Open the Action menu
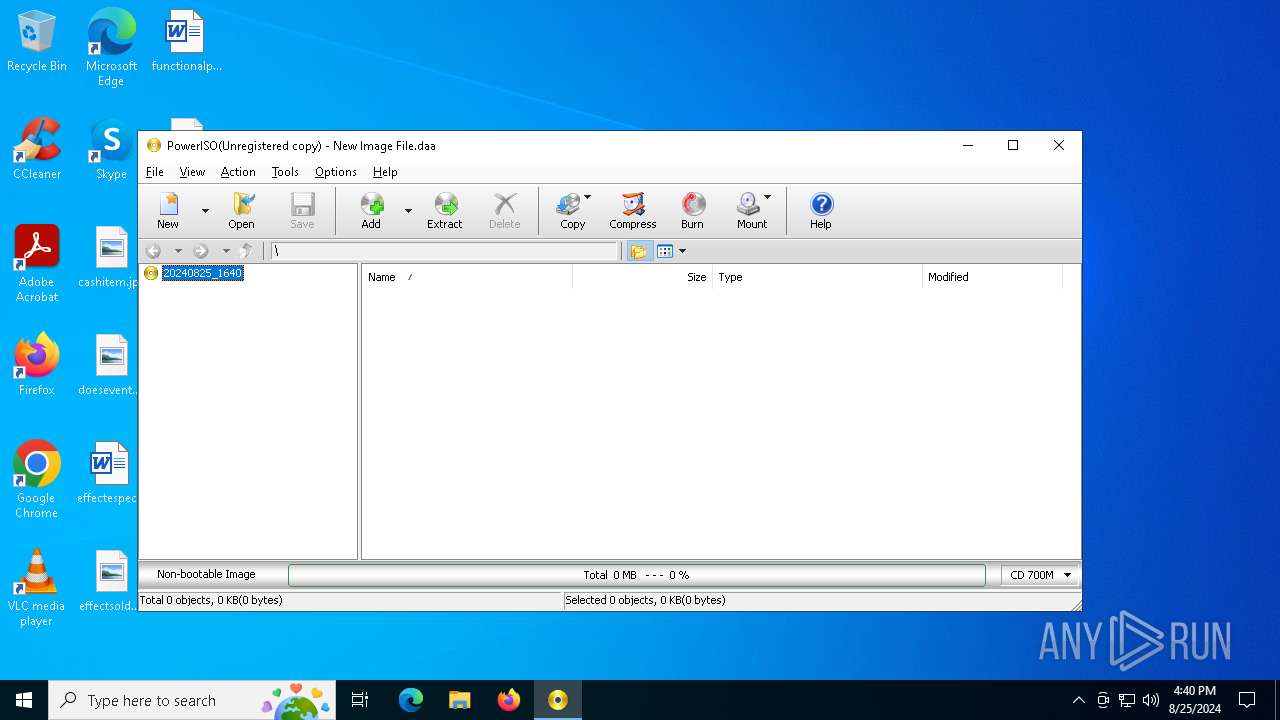This screenshot has height=720, width=1280. (x=238, y=172)
